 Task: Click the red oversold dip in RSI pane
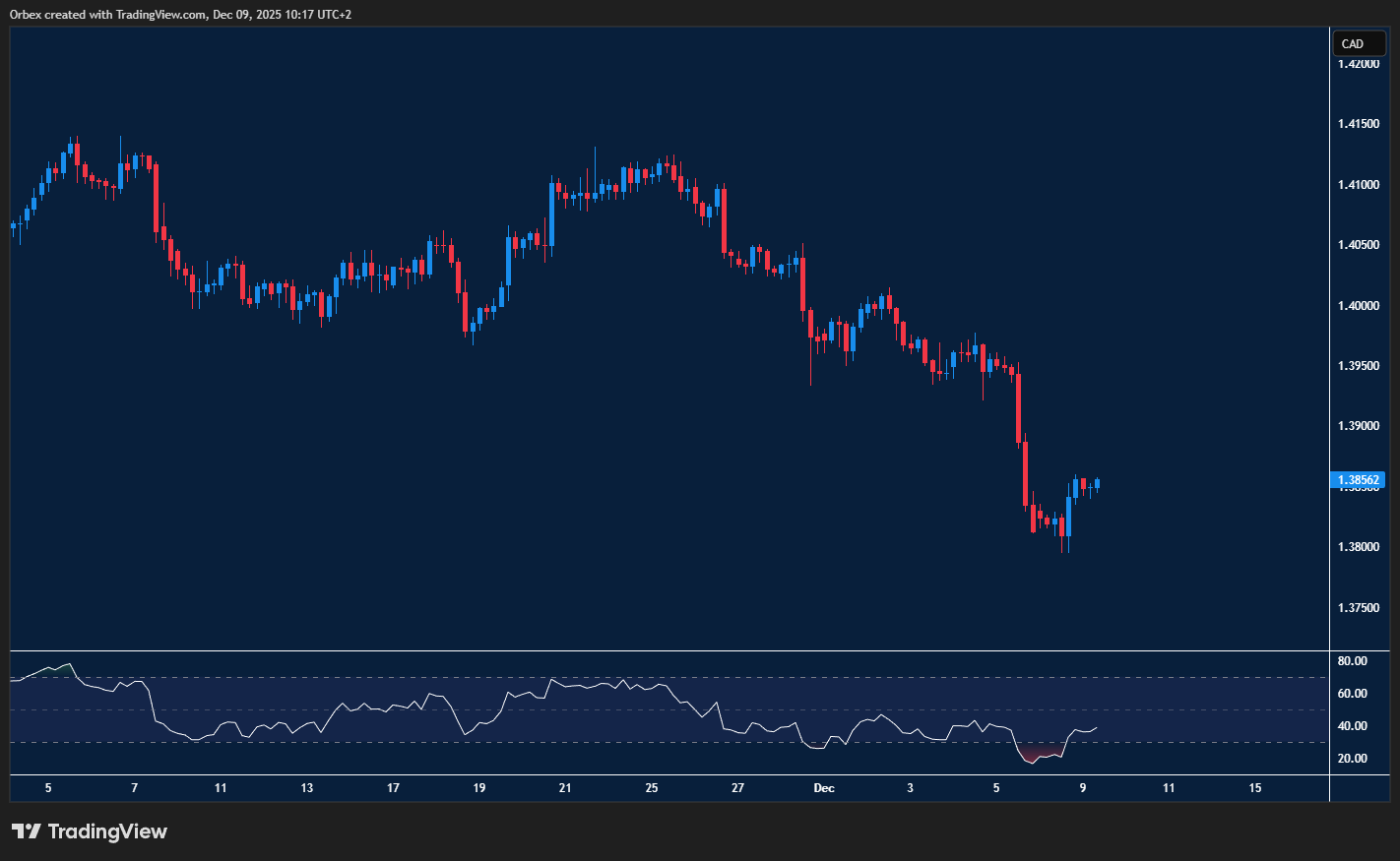(1039, 755)
